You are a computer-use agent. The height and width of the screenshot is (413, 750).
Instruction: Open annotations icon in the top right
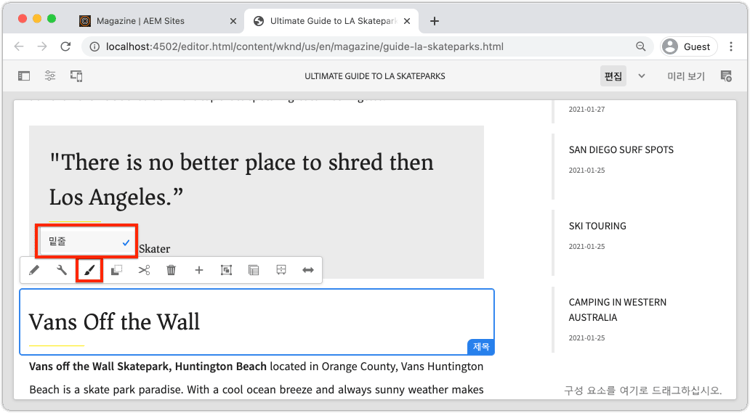coord(726,76)
